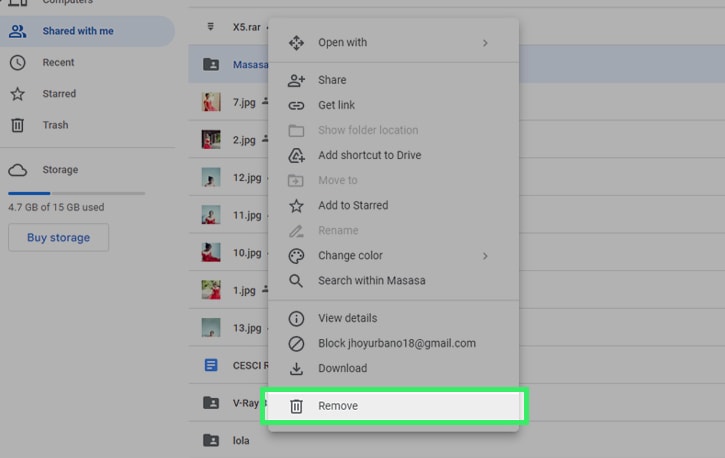Viewport: 725px width, 458px height.
Task: Click the V-Ray shared folder icon
Action: (x=211, y=403)
